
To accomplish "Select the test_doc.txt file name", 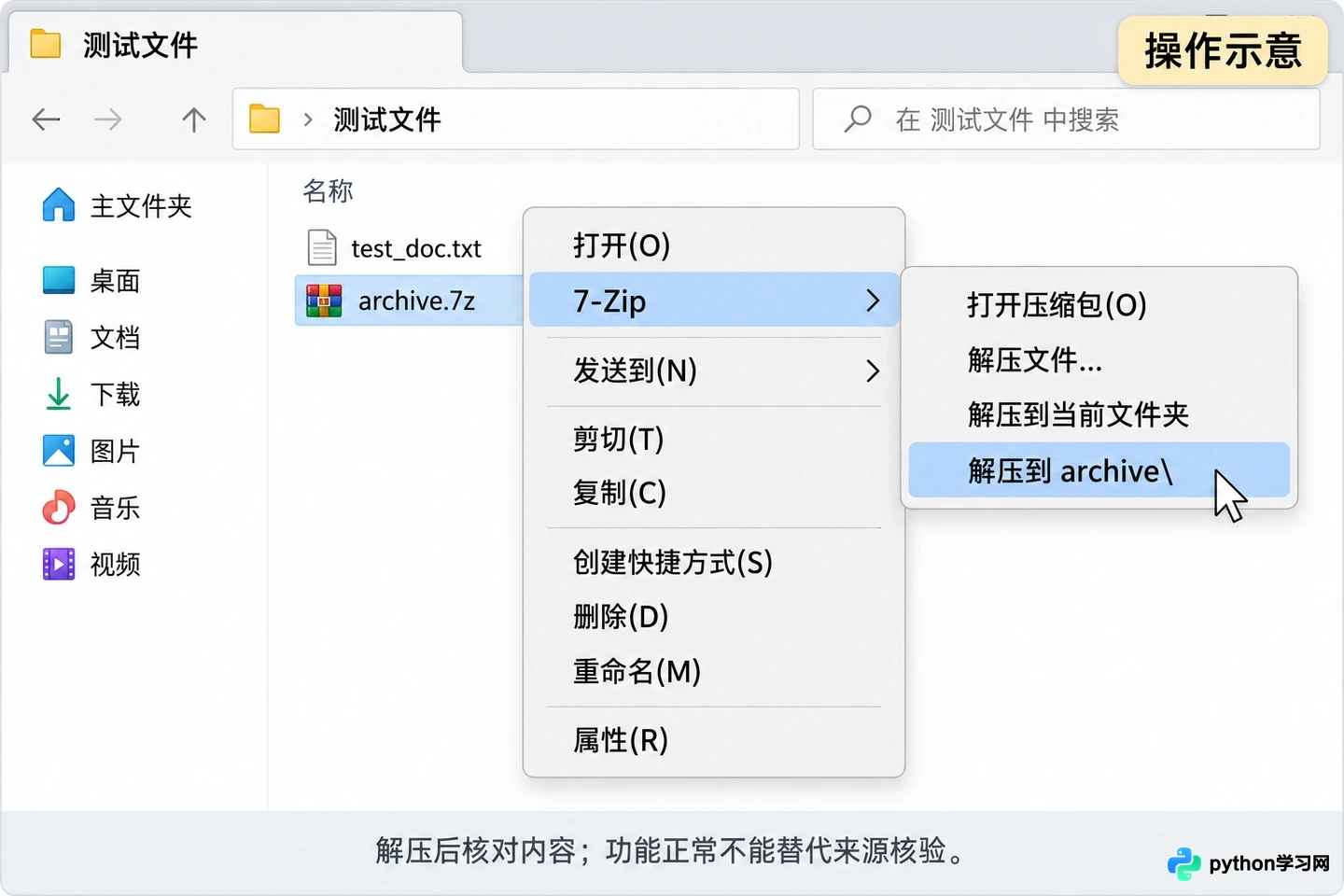I will click(416, 248).
